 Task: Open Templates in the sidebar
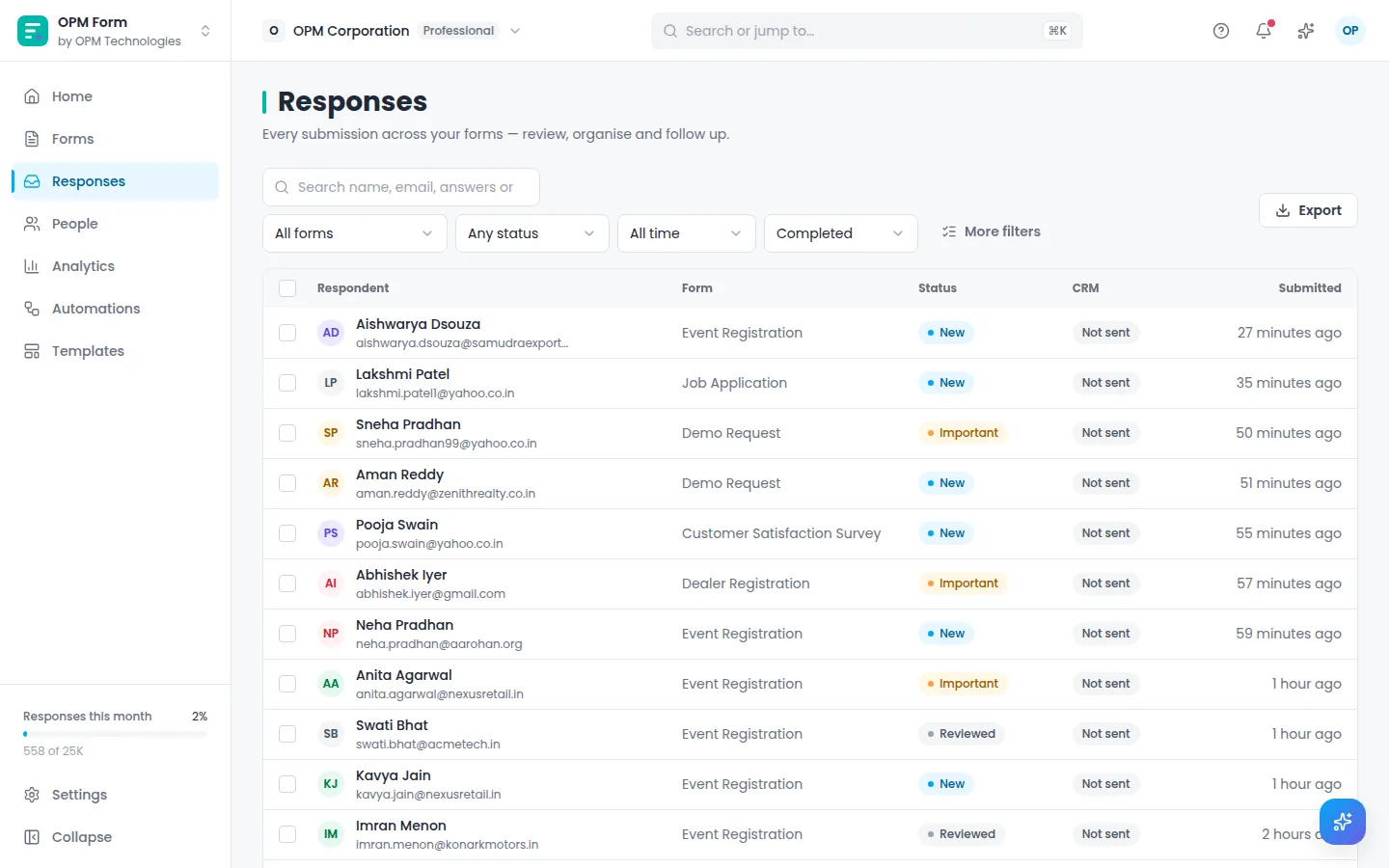coord(116,351)
